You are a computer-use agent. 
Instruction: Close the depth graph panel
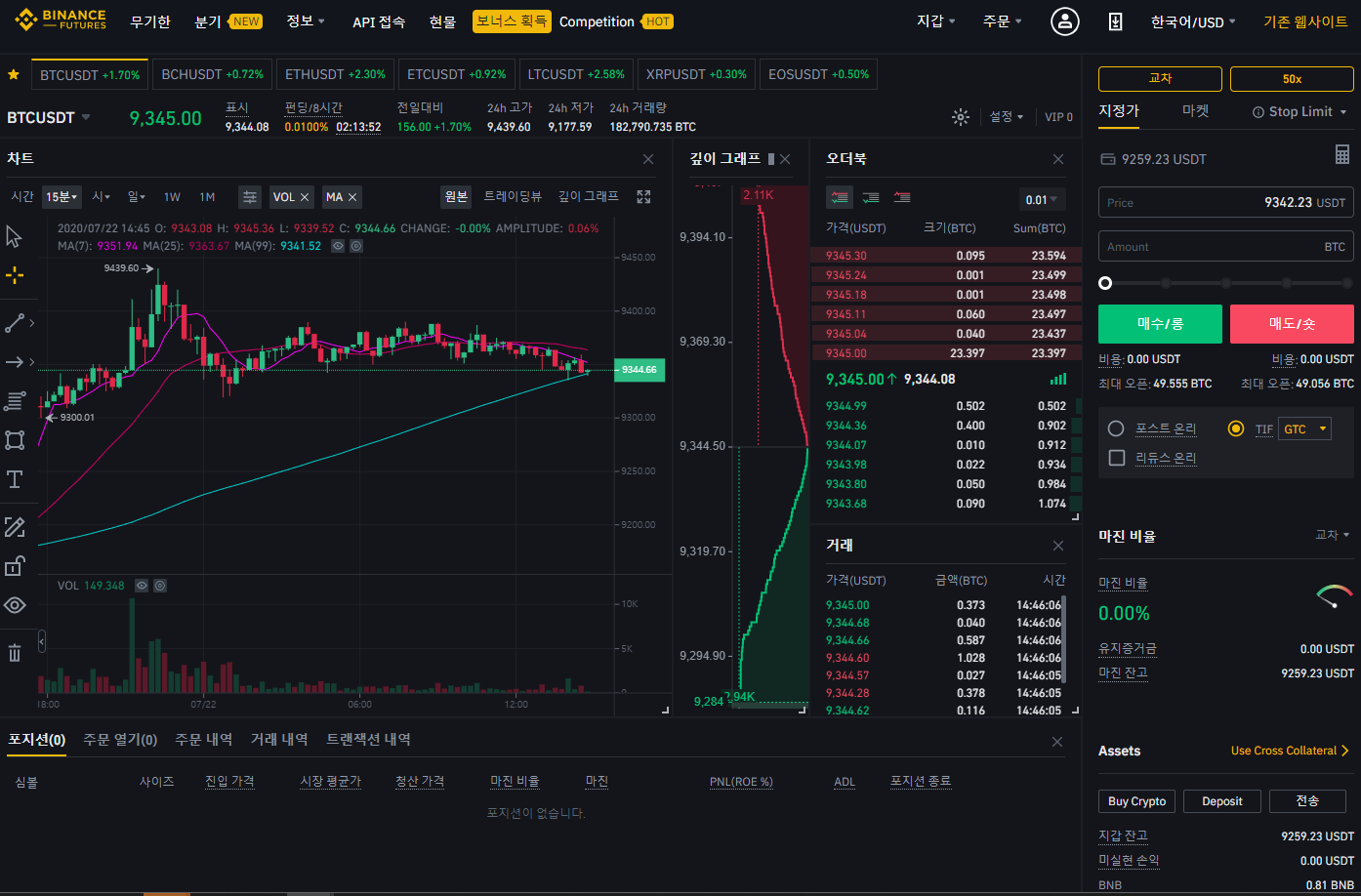click(x=785, y=159)
